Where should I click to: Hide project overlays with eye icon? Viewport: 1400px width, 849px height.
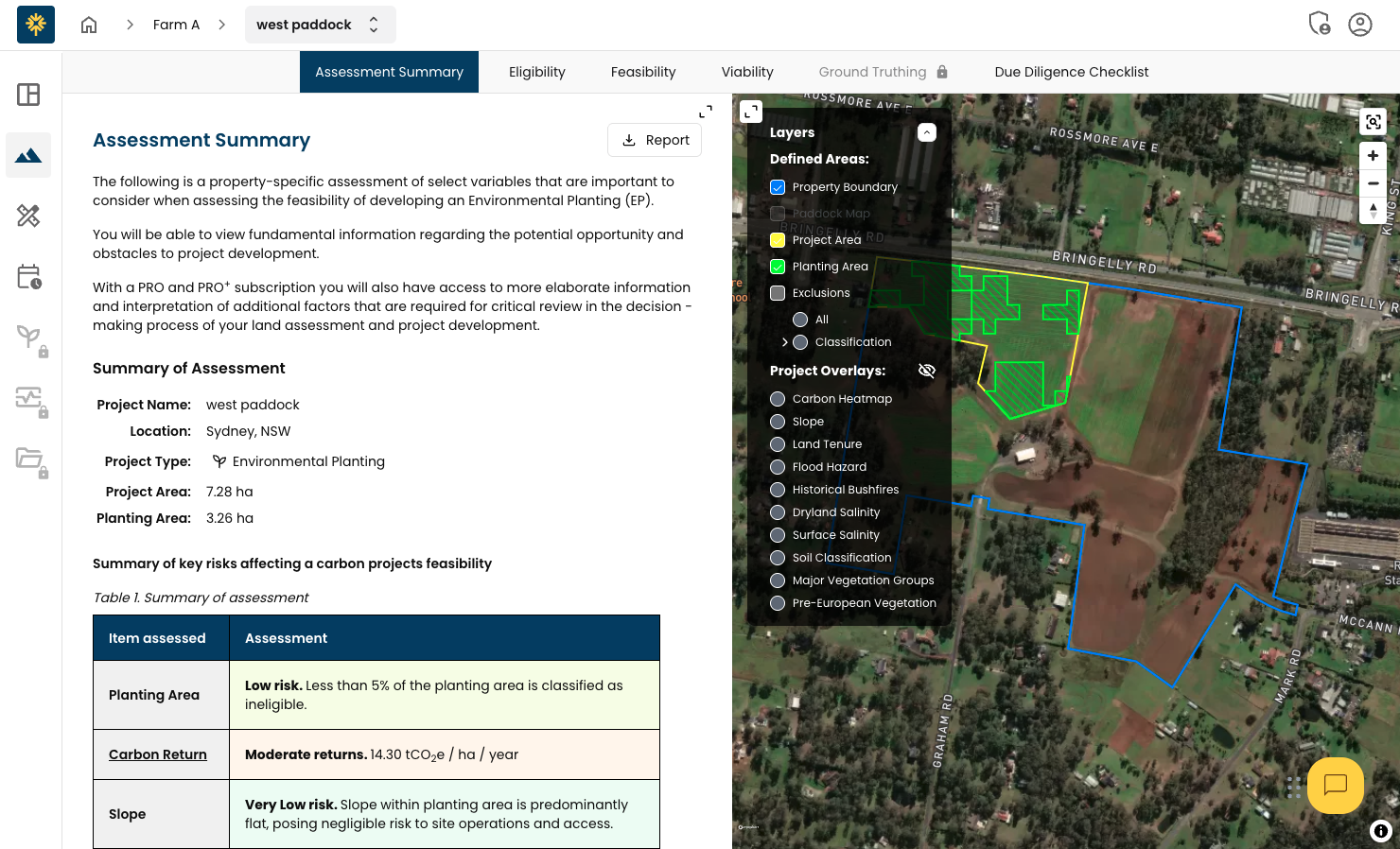[927, 371]
